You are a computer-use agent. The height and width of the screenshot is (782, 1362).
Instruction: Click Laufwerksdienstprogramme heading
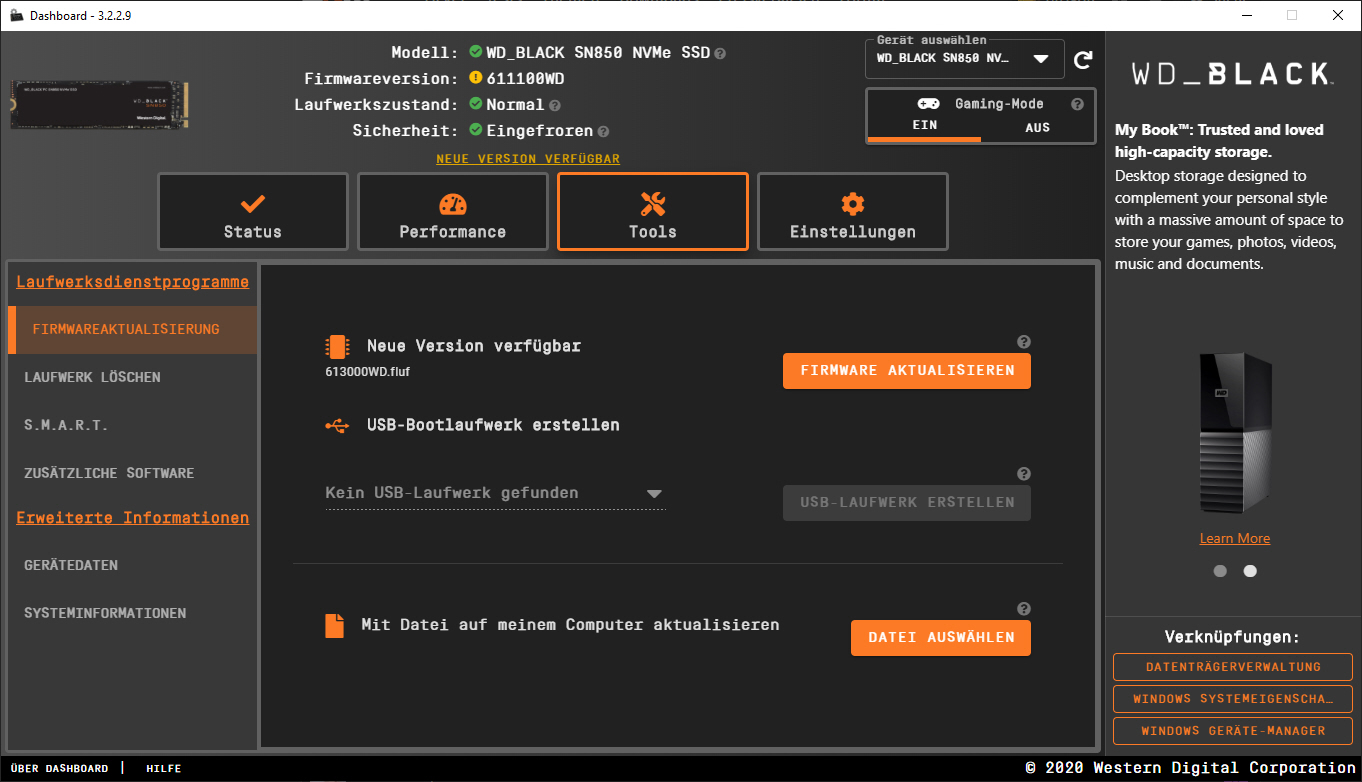click(132, 282)
